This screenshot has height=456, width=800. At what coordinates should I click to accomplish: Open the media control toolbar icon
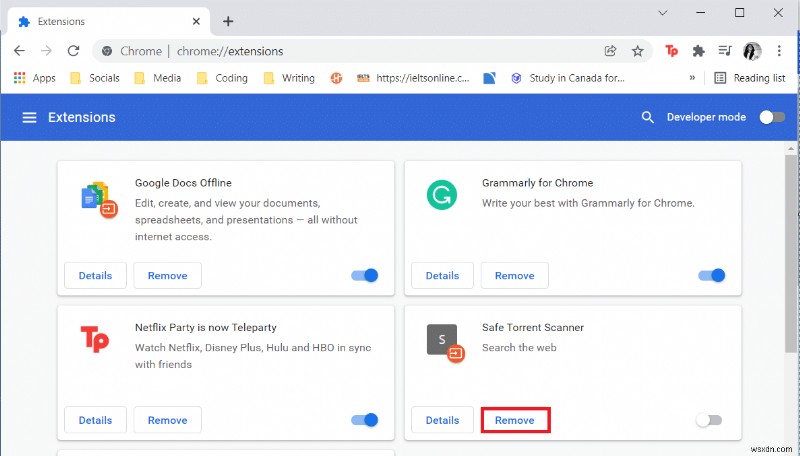point(725,50)
